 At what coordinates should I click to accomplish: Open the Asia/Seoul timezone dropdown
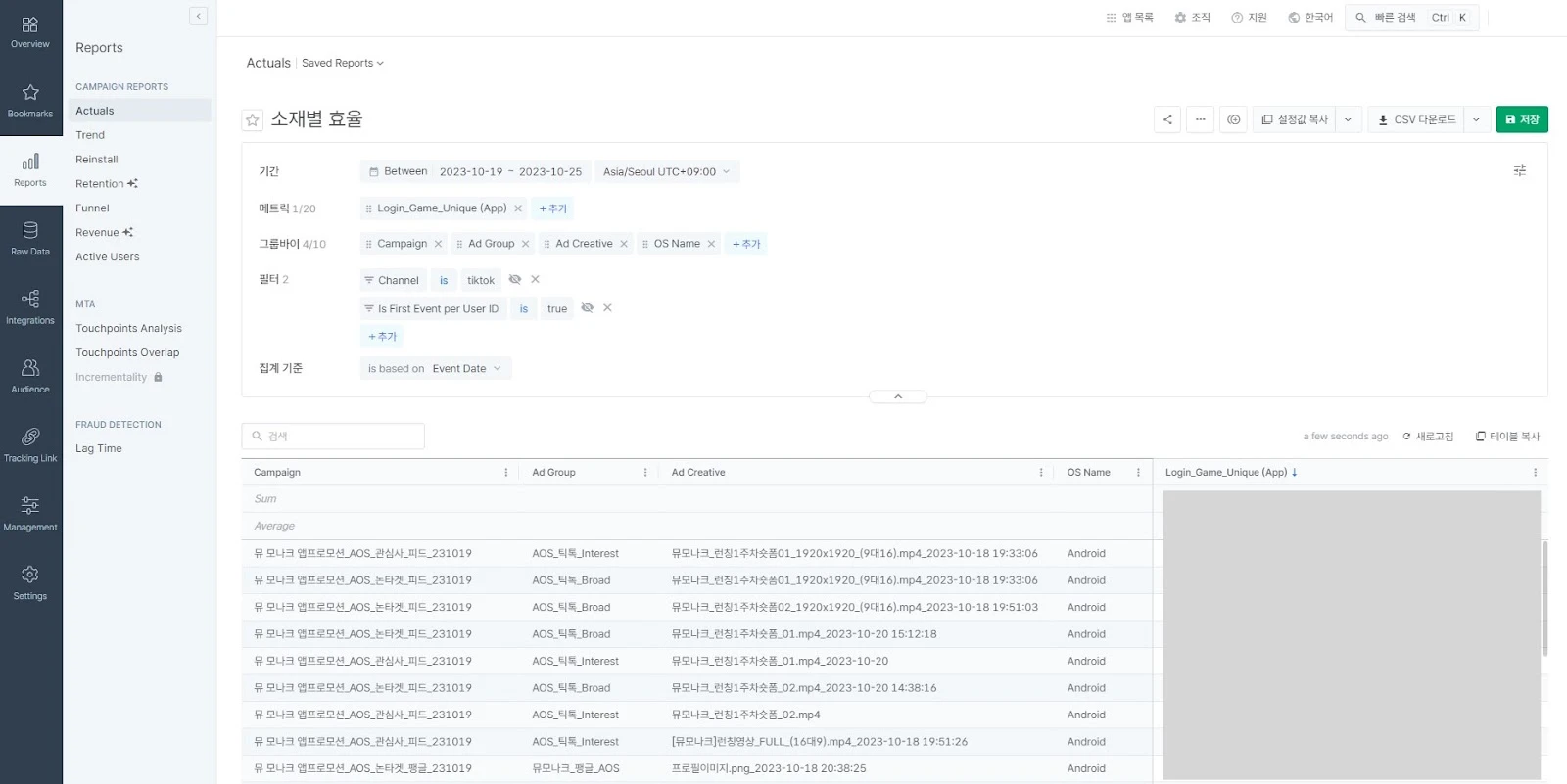point(666,172)
